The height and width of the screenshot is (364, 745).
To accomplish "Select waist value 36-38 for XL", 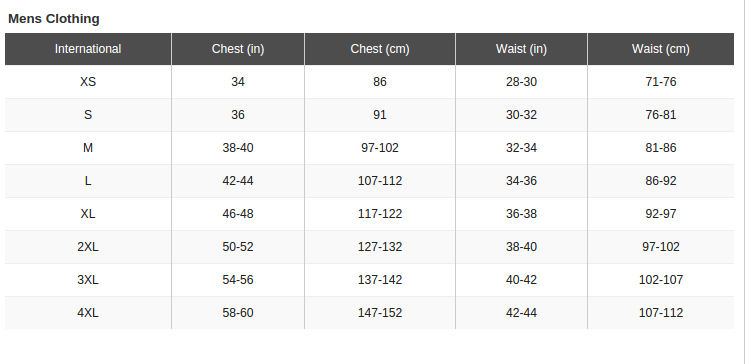I will pos(521,214).
